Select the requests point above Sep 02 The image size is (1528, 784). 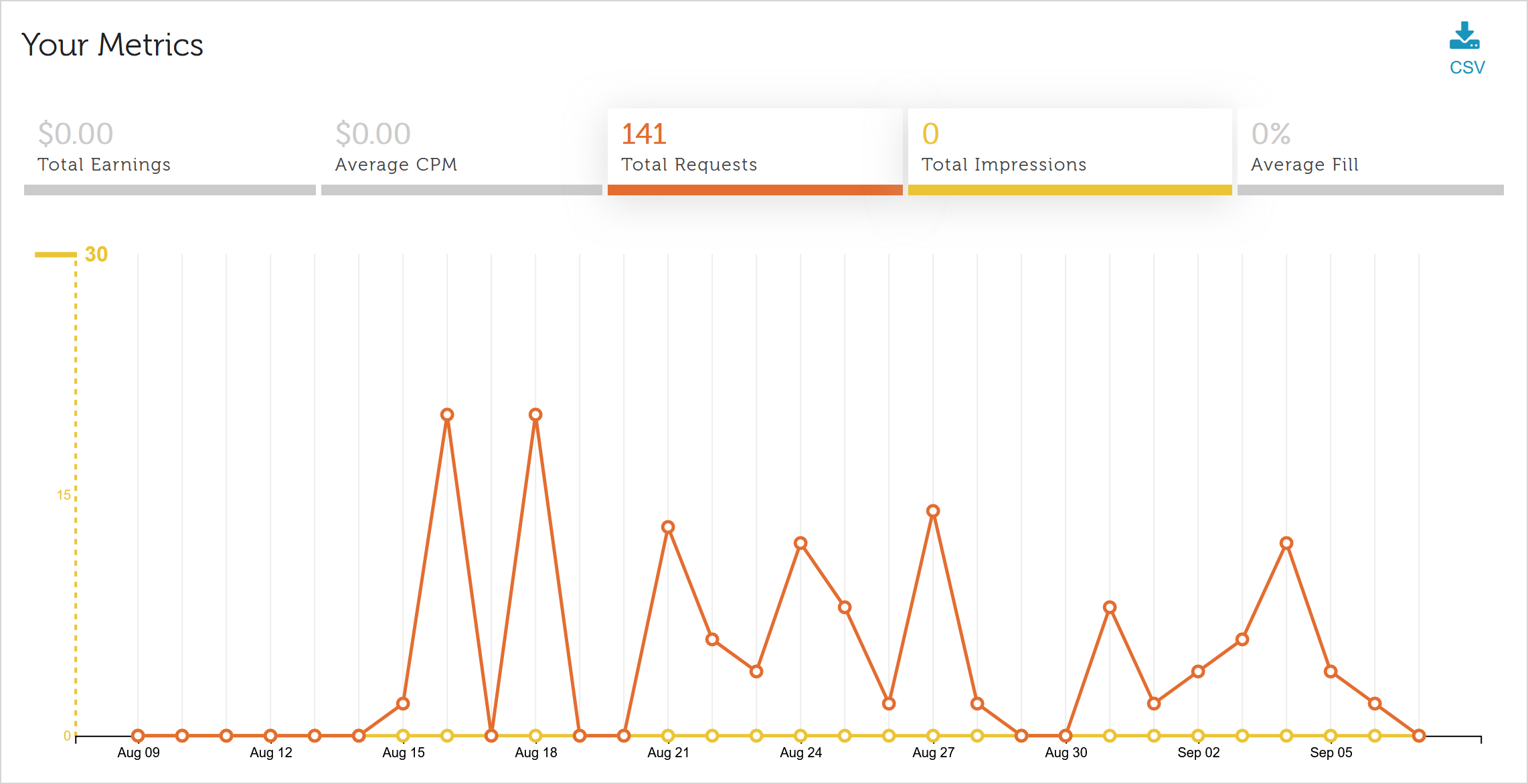pos(1198,672)
